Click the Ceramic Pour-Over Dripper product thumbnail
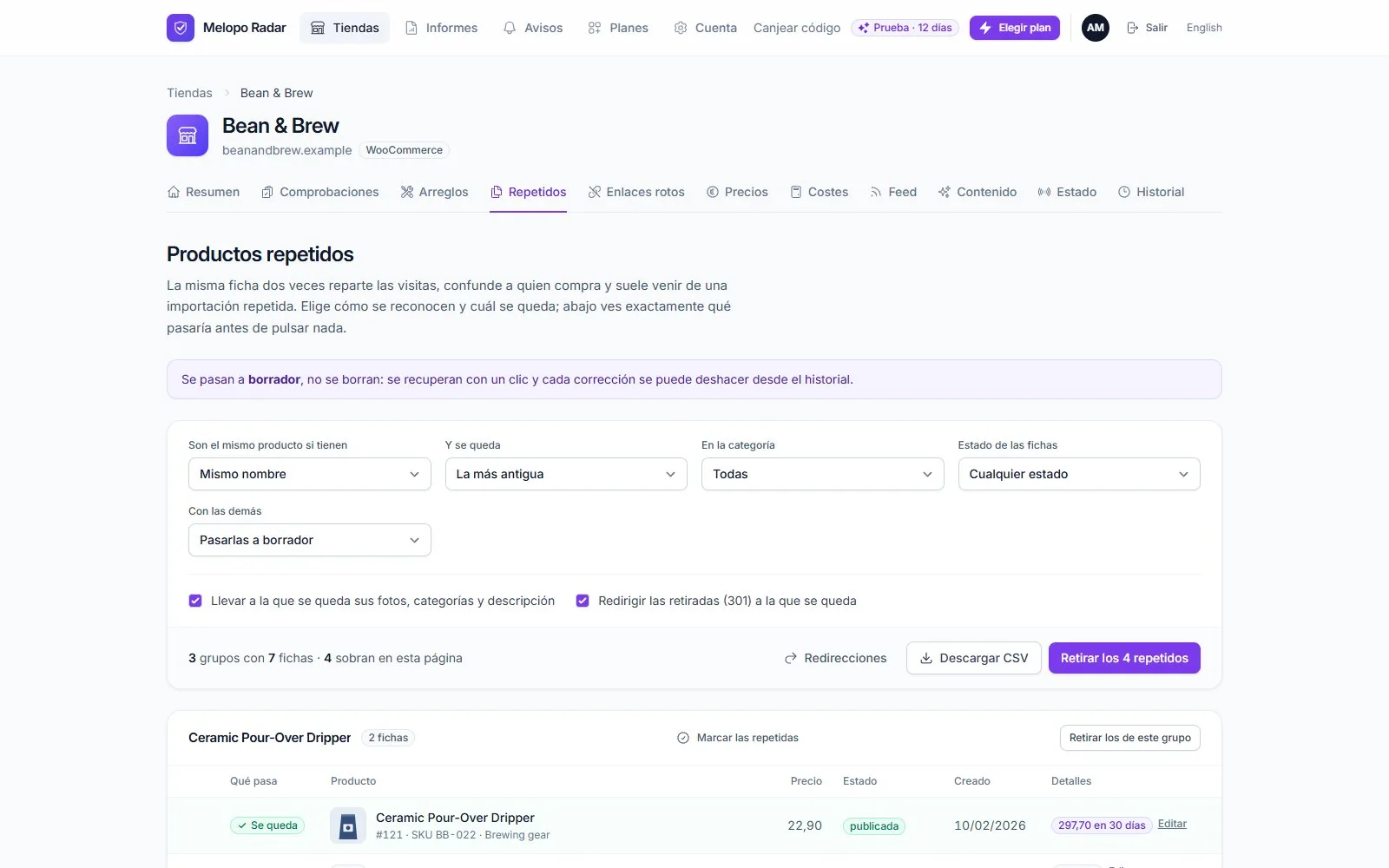The width and height of the screenshot is (1389, 868). click(x=348, y=825)
